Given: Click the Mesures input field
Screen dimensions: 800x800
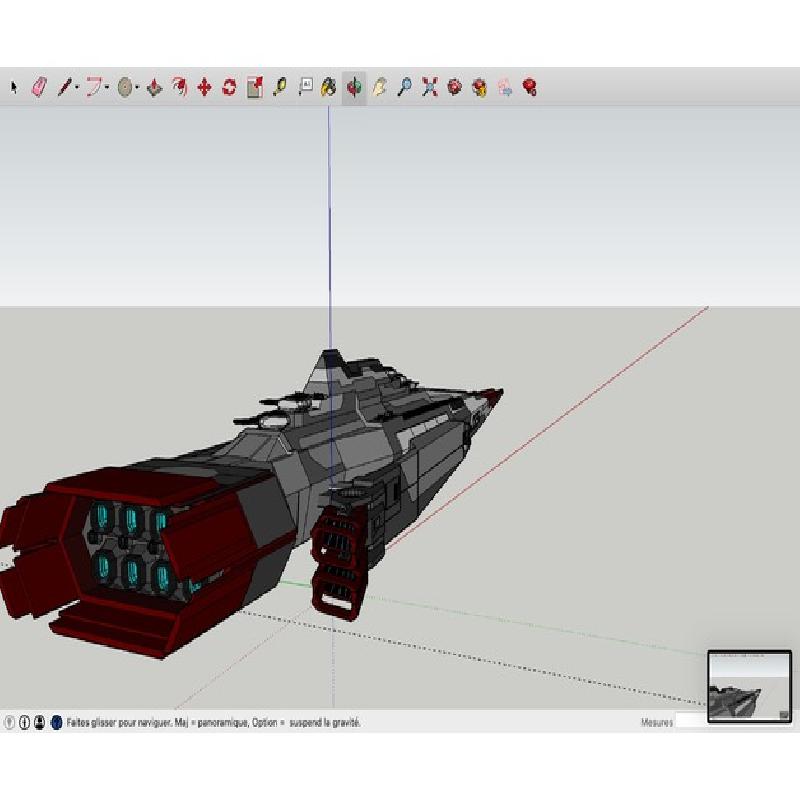Looking at the screenshot, I should tap(691, 721).
